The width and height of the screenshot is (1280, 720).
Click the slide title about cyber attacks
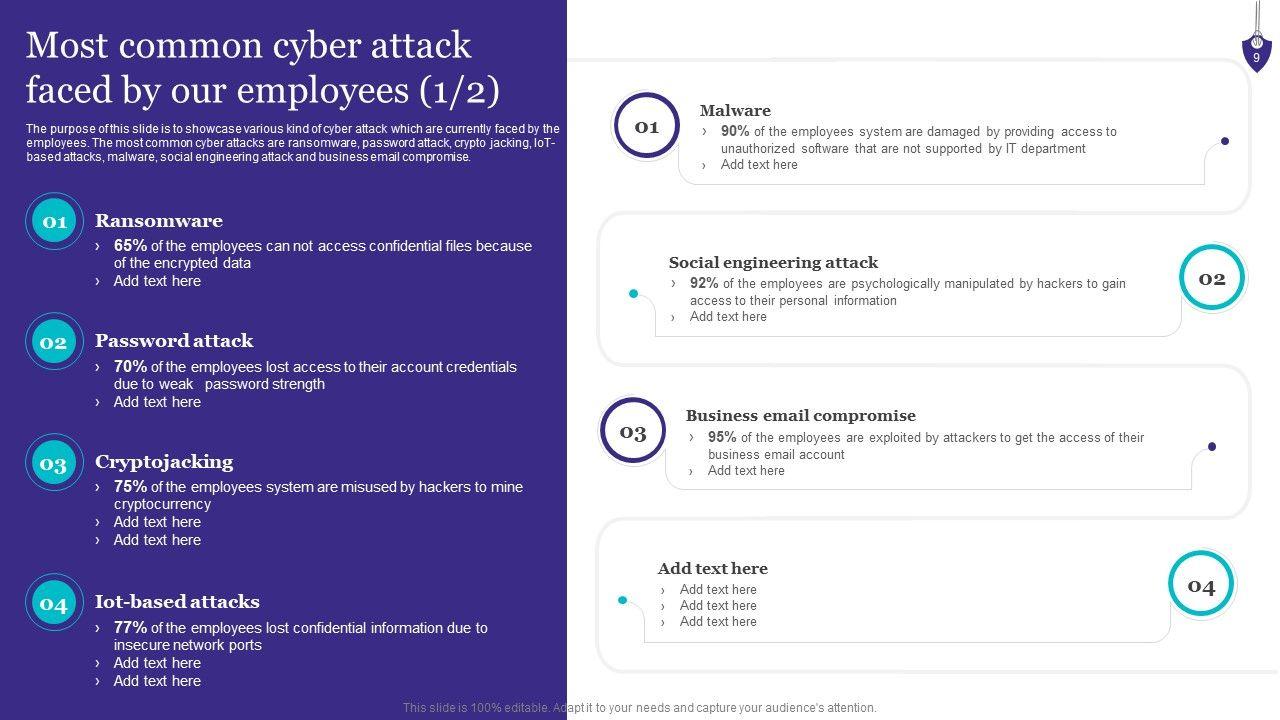click(262, 68)
